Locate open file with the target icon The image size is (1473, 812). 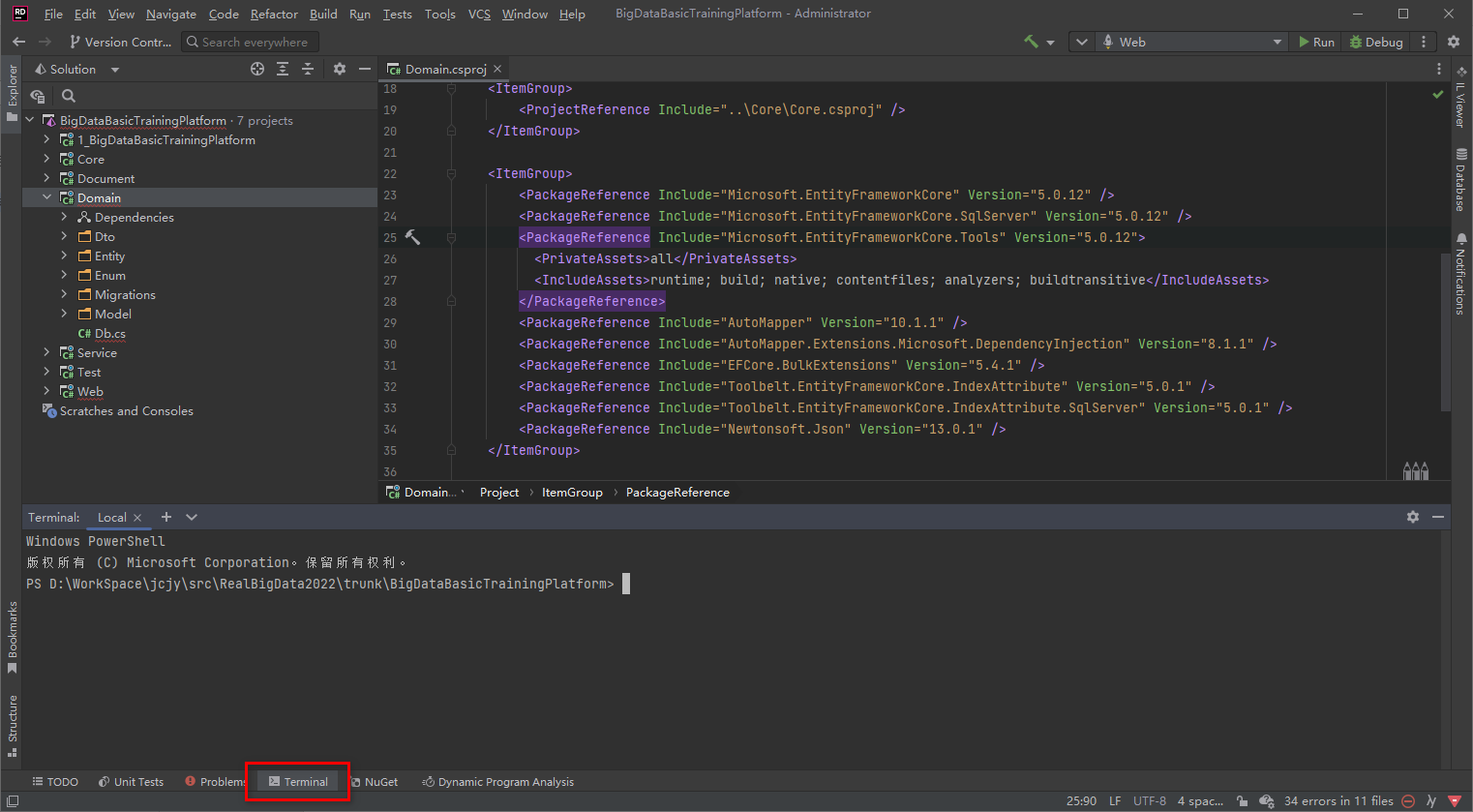coord(256,69)
